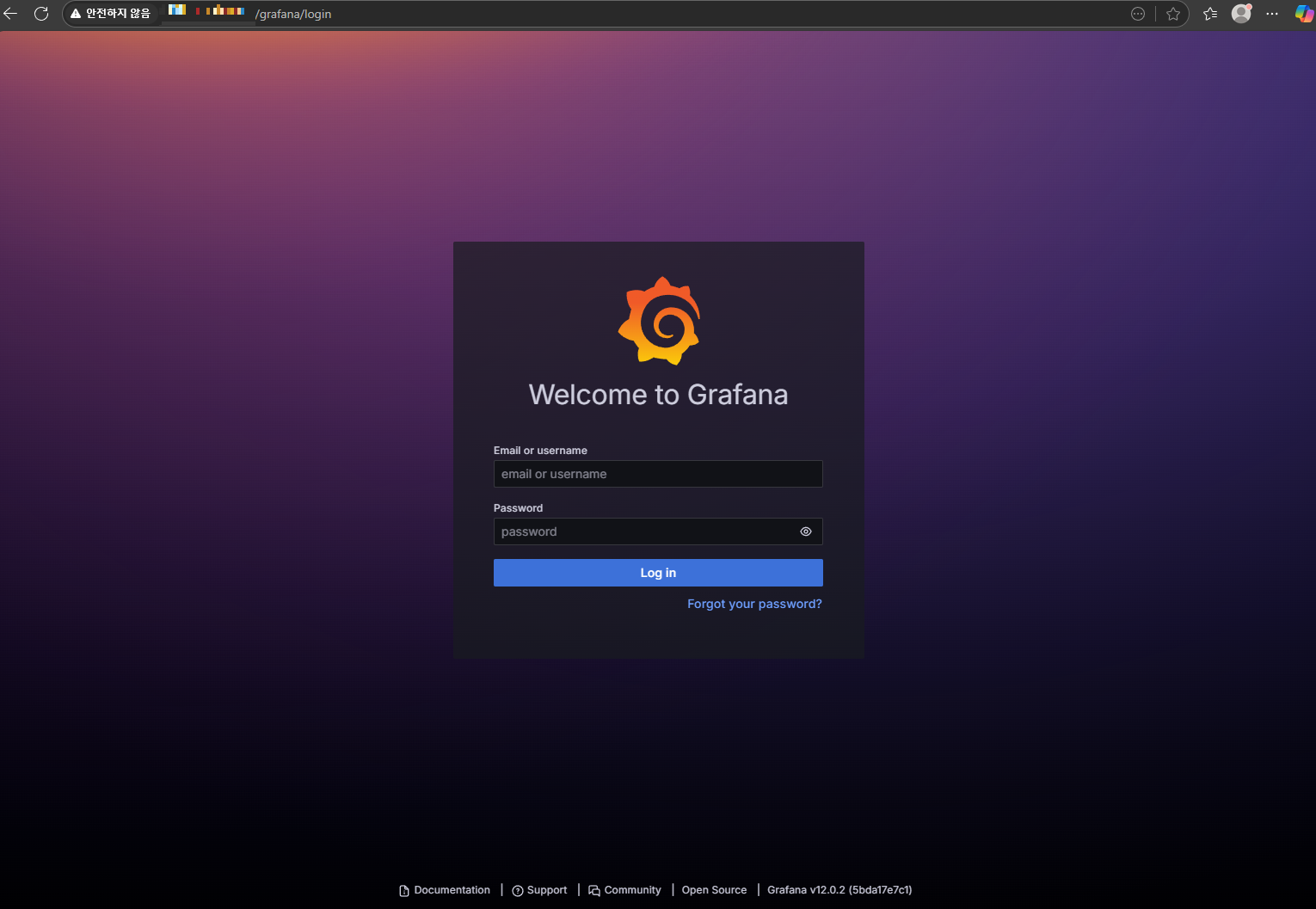Click the Grafana v12.0.2 version link
Viewport: 1316px width, 909px height.
tap(839, 890)
